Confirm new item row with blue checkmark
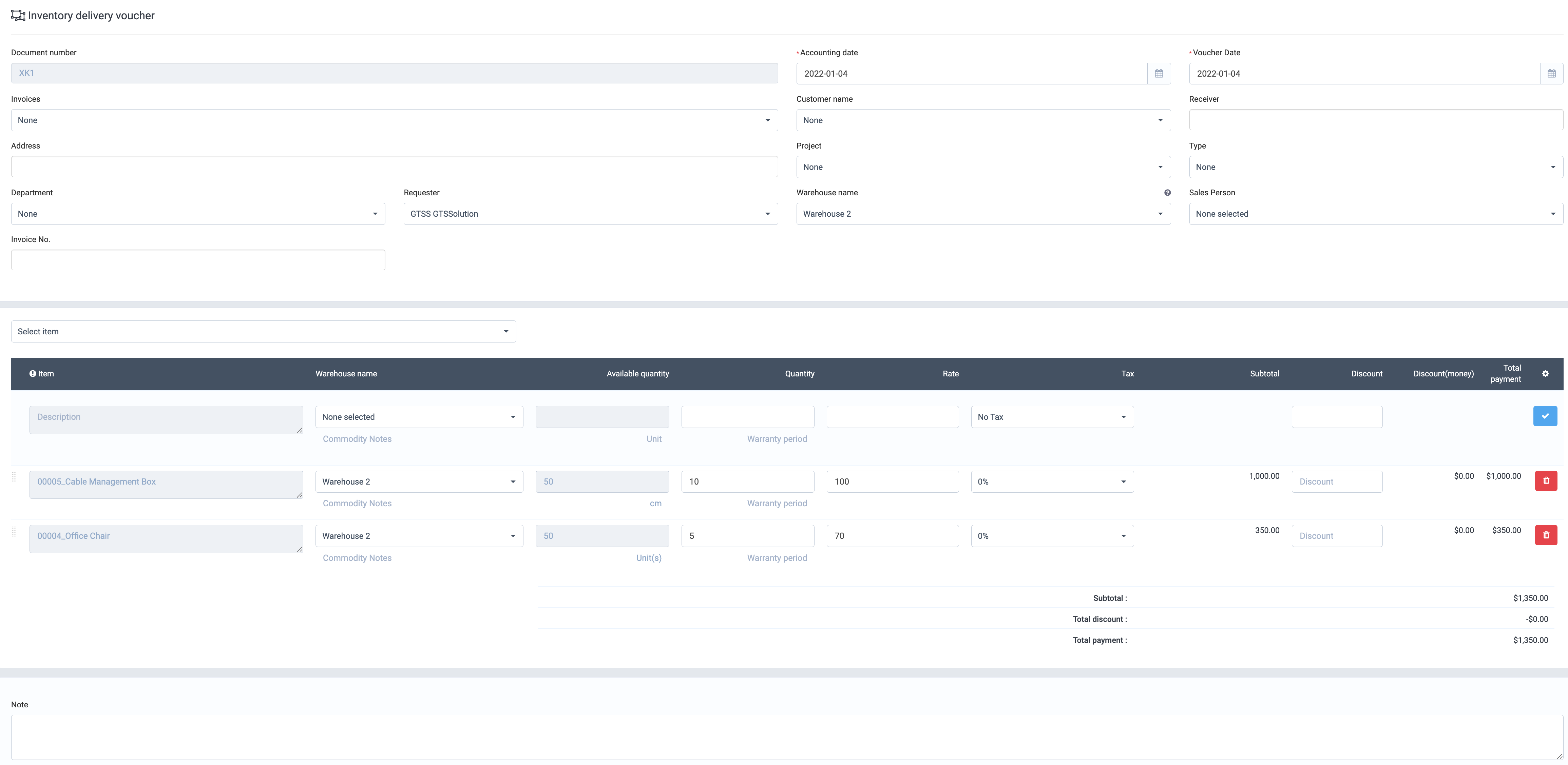The image size is (1568, 765). tap(1545, 416)
